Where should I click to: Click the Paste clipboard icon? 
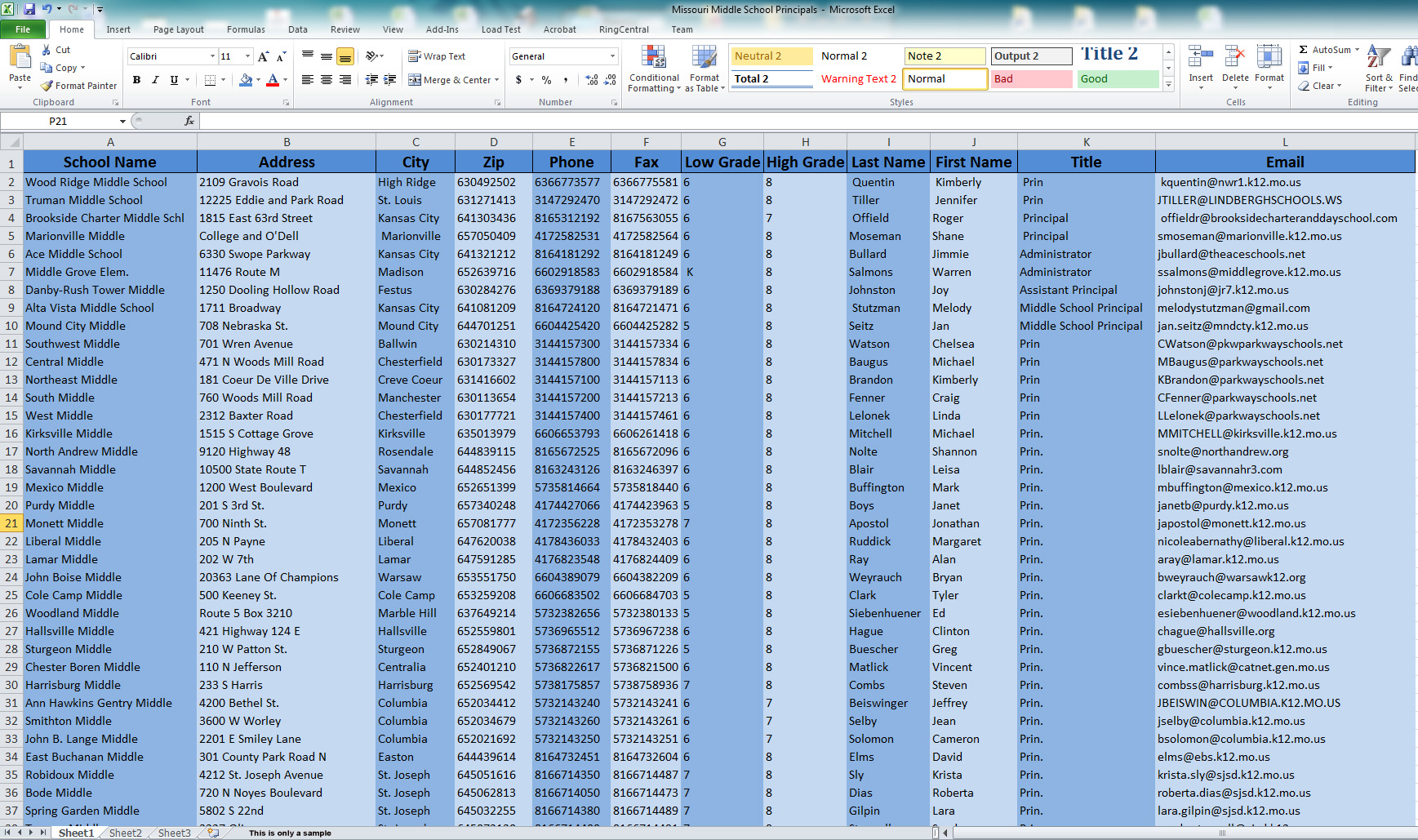(x=20, y=57)
